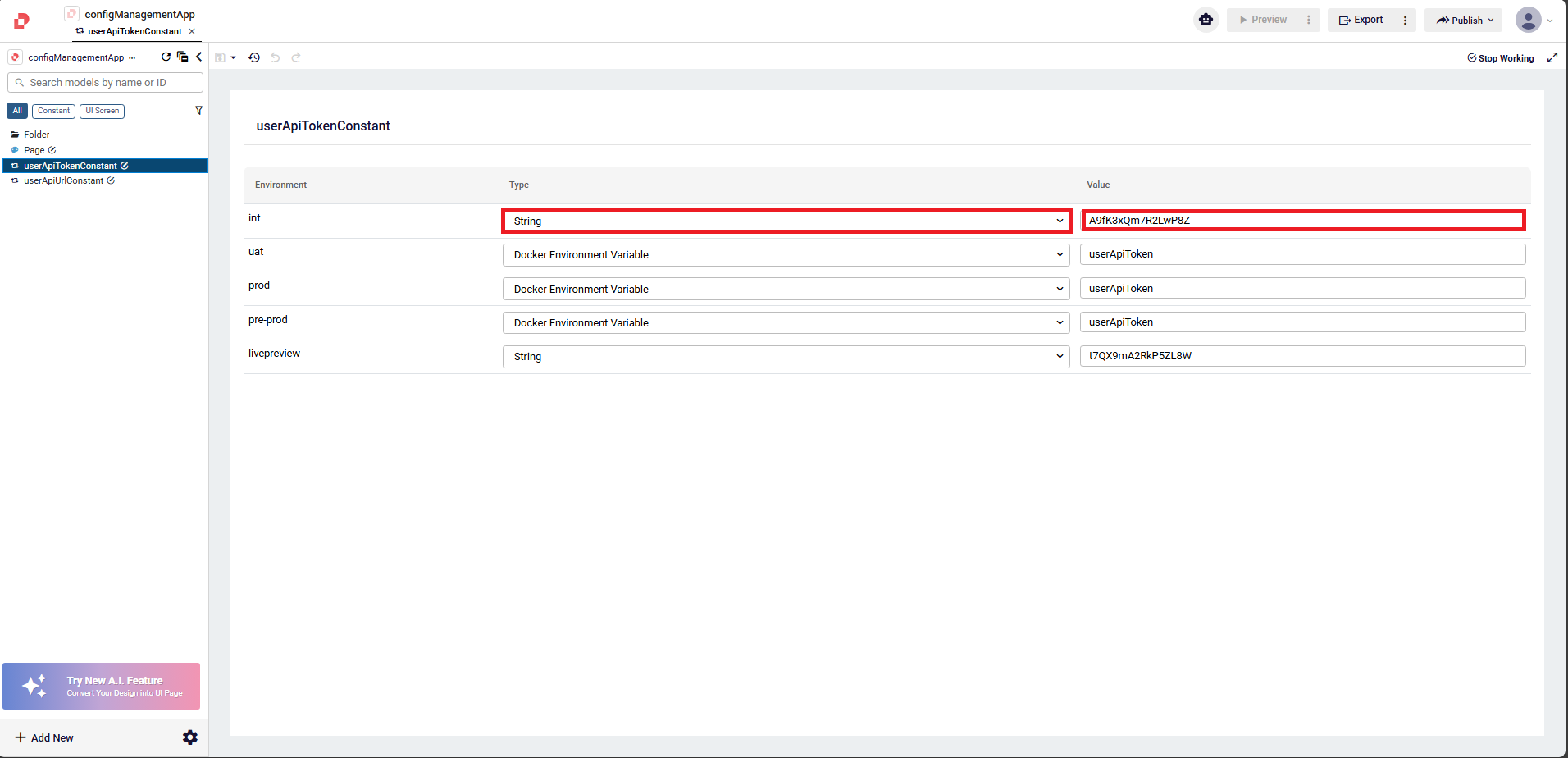Open Type dropdown for uat environment
Screen dimensions: 1568x758
coord(786,255)
